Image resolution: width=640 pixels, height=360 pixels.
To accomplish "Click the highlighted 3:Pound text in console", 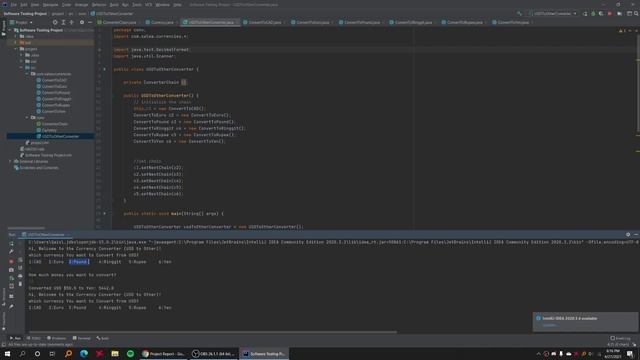I will click(x=78, y=262).
